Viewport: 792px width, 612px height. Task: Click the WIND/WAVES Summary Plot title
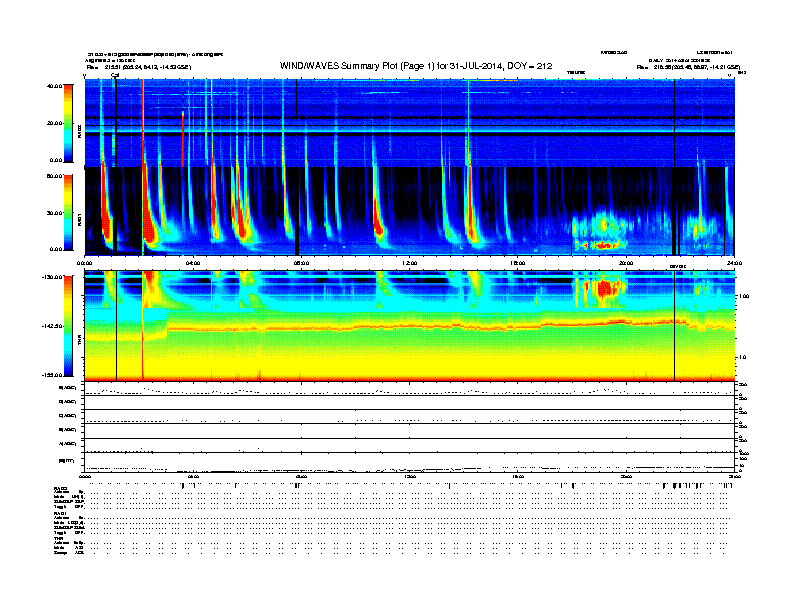[x=416, y=66]
